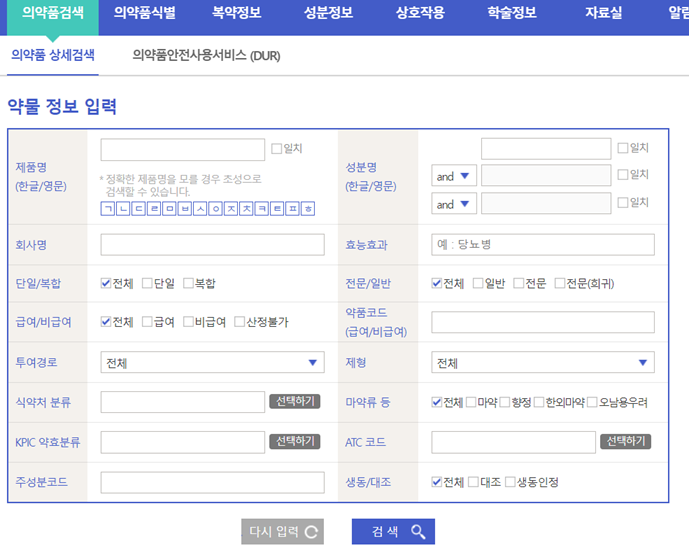Click the ㄴ consonant index button
The image size is (689, 555).
(123, 209)
